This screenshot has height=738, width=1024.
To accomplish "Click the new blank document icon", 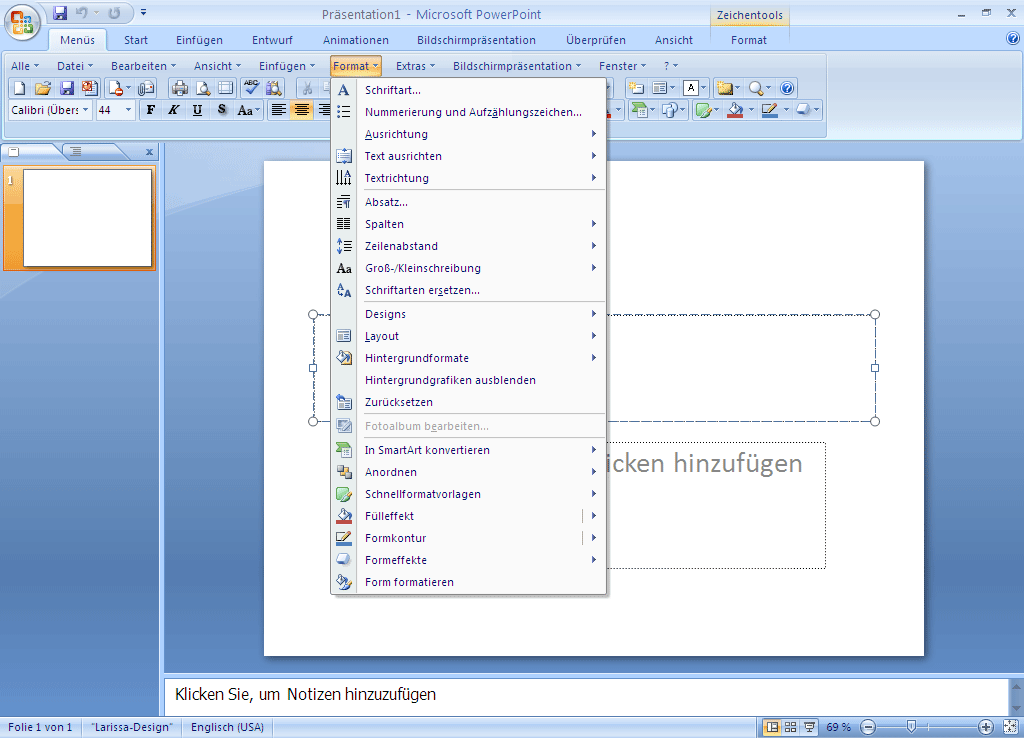I will pos(20,88).
